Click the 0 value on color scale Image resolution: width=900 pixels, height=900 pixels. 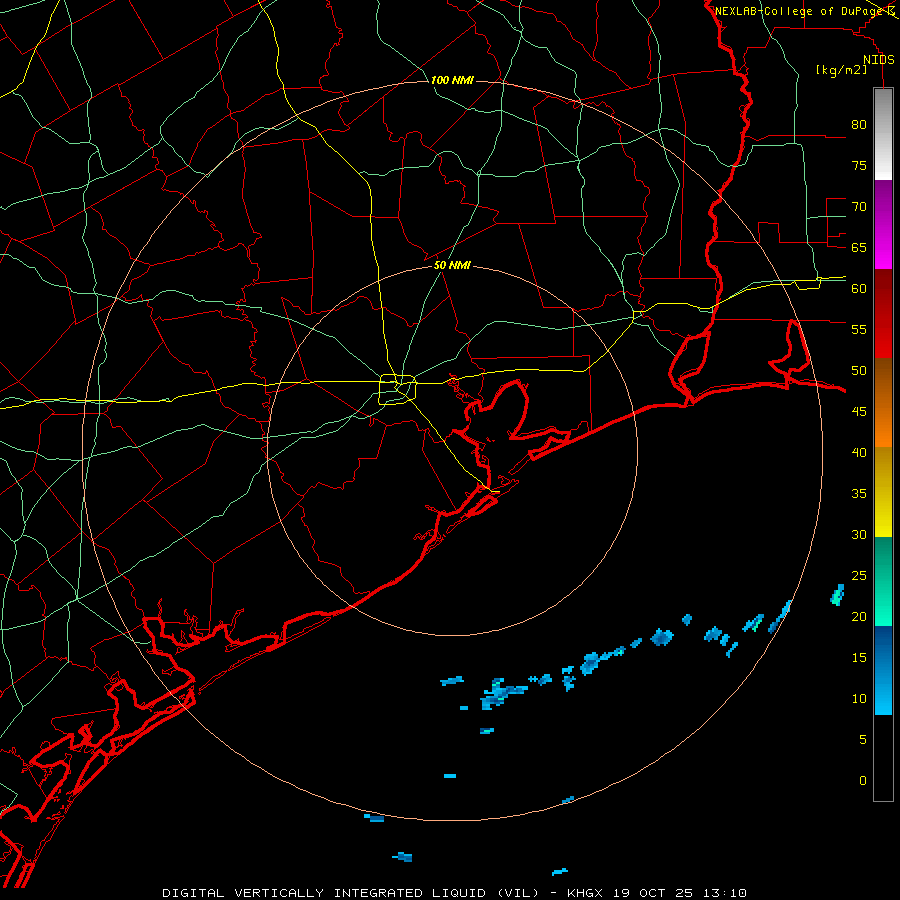coord(863,781)
